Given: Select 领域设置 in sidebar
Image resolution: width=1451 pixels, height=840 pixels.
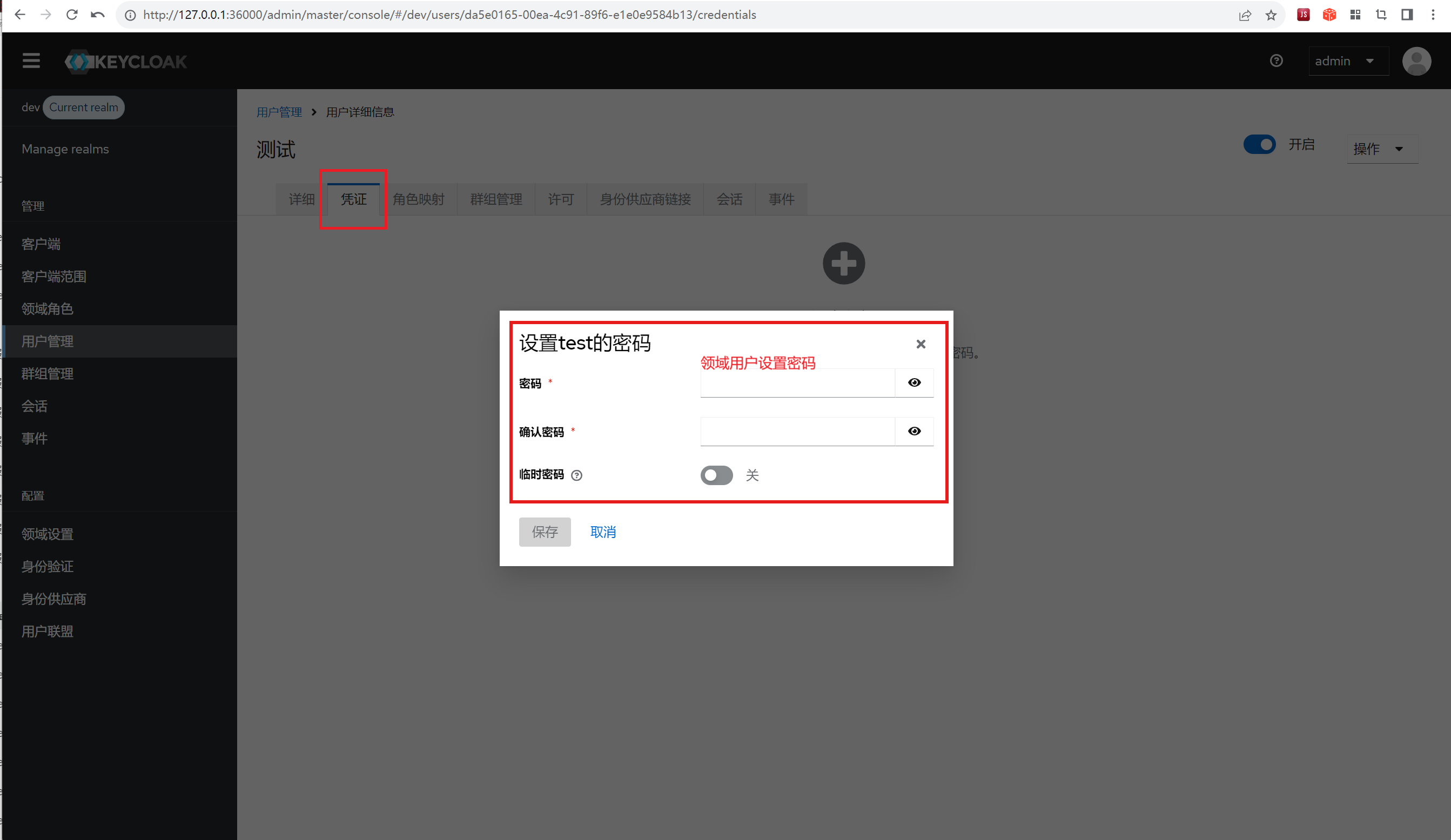Looking at the screenshot, I should click(47, 534).
